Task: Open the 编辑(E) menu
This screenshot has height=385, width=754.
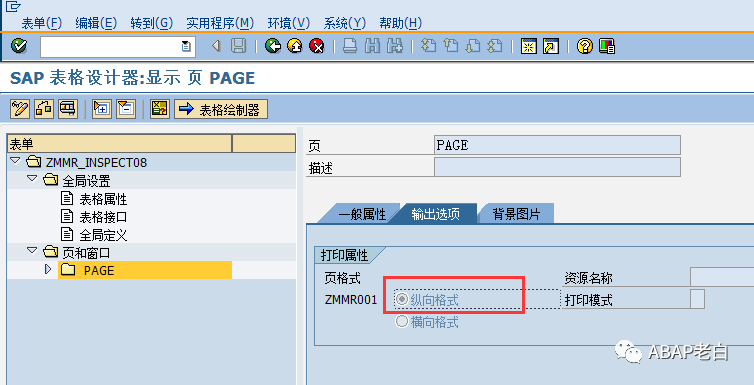Action: [96, 23]
